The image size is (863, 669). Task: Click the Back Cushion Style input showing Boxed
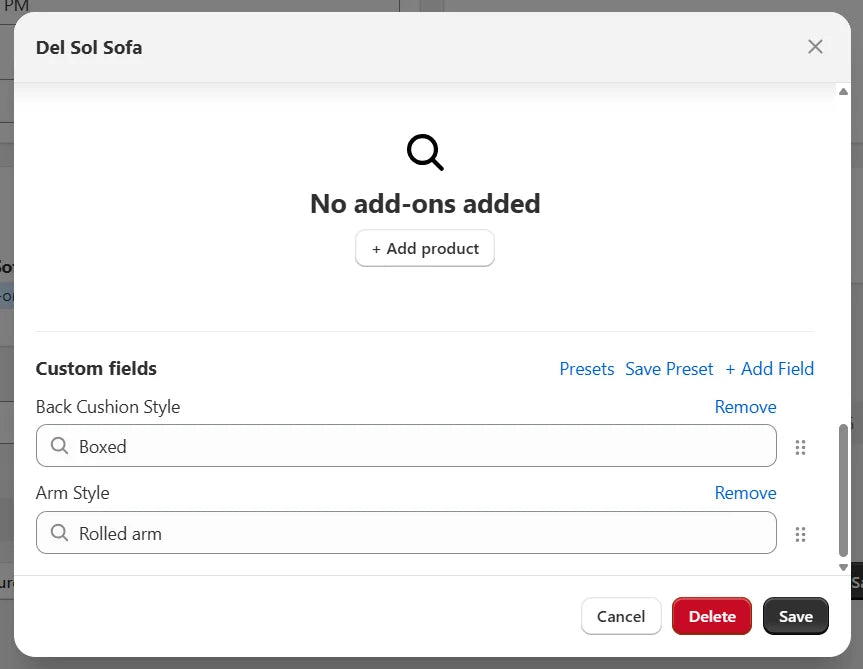coord(406,446)
